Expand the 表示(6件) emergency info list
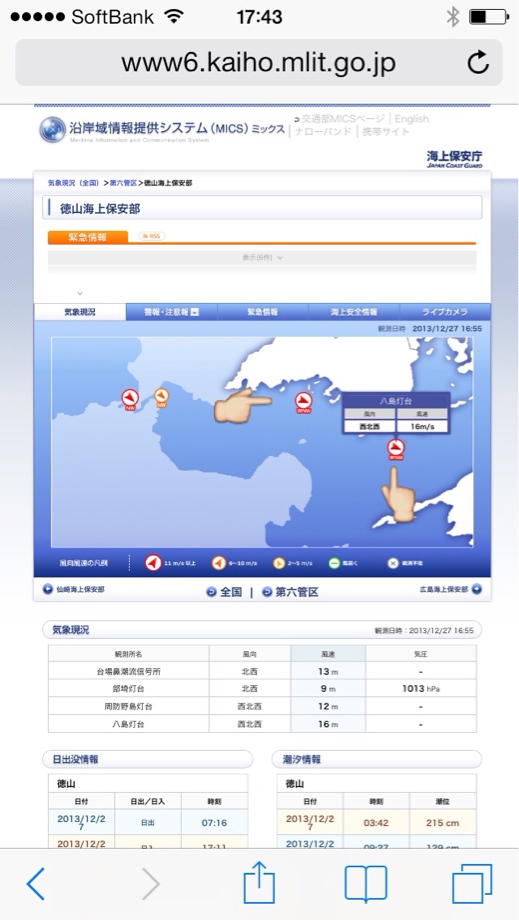519x920 pixels. coord(262,258)
